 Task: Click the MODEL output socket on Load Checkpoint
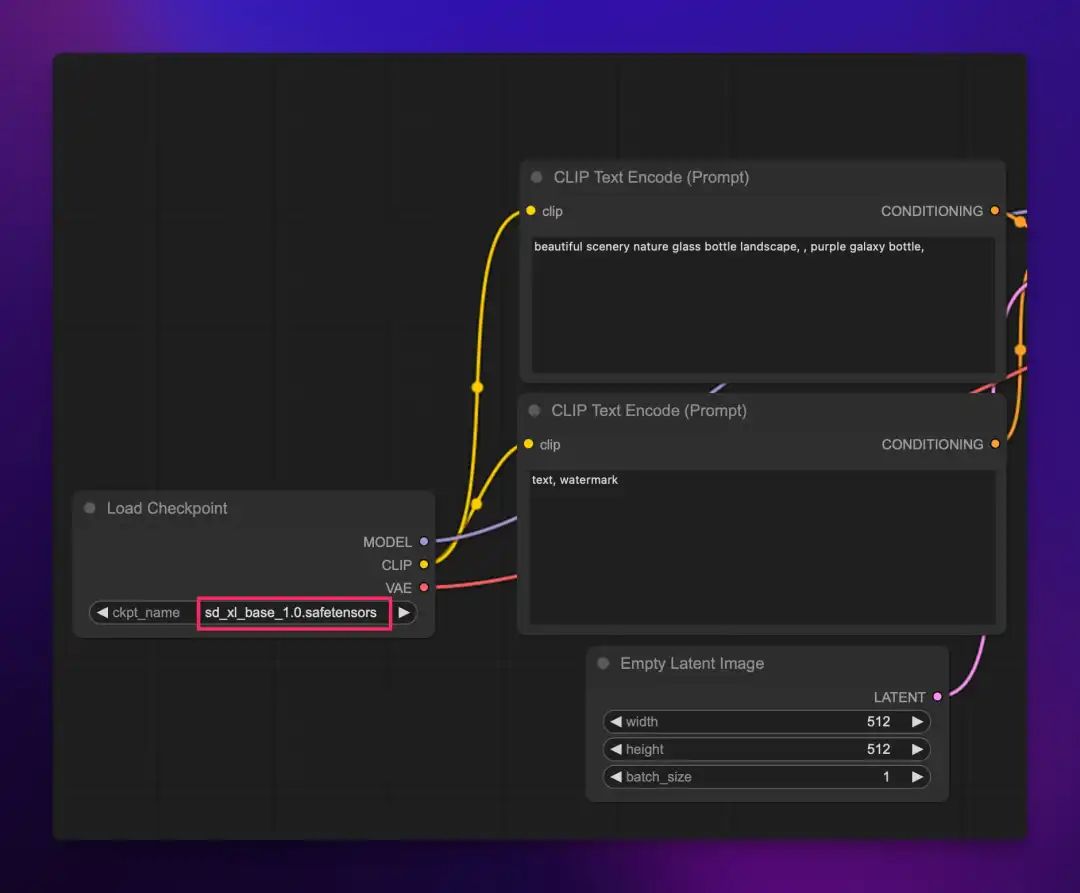pos(424,542)
